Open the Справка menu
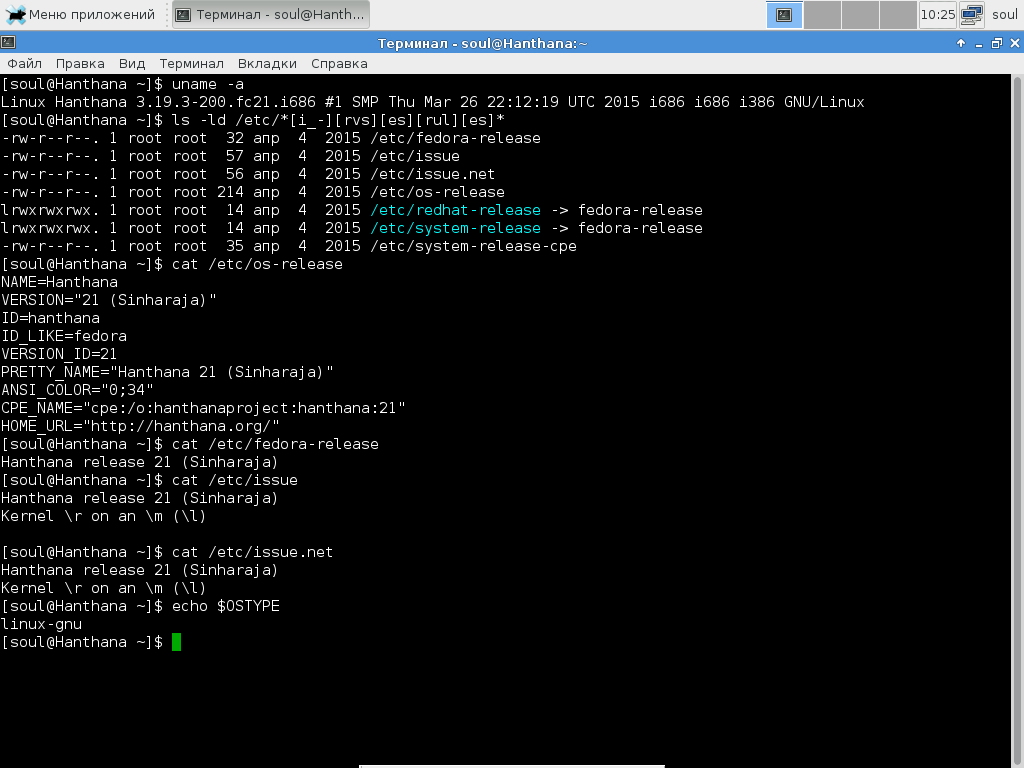Viewport: 1024px width, 768px height. coord(339,63)
